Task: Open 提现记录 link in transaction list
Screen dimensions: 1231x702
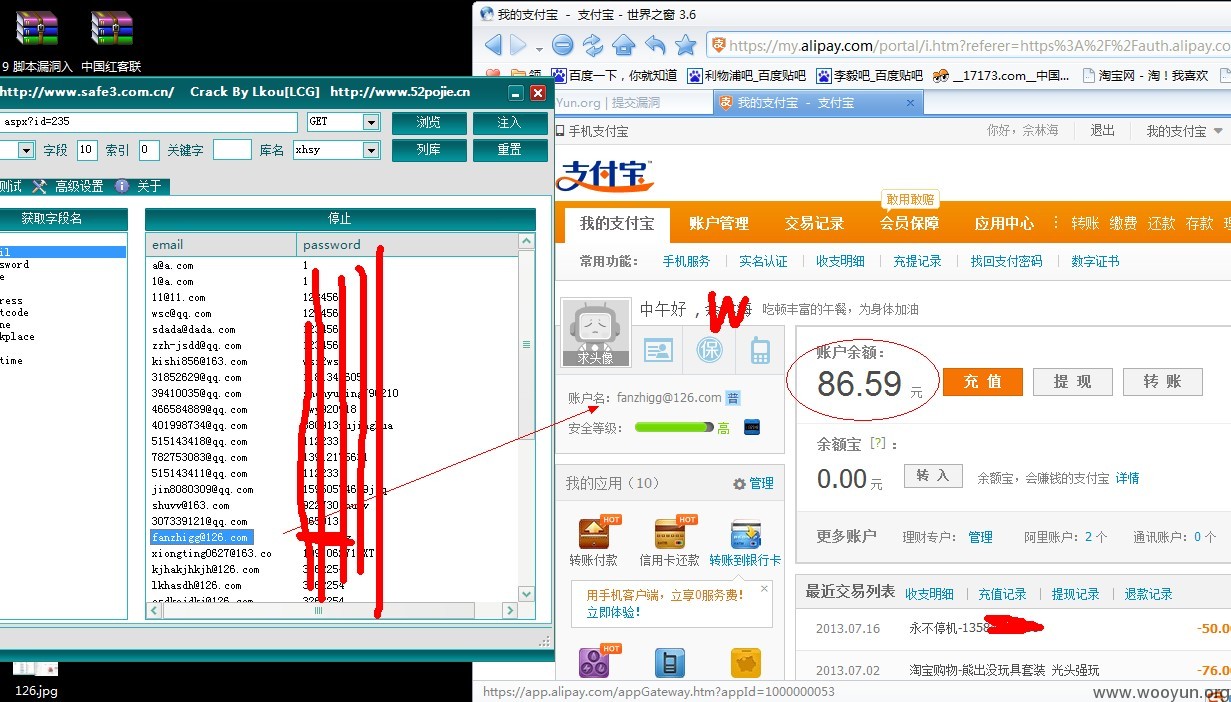Action: click(1075, 594)
